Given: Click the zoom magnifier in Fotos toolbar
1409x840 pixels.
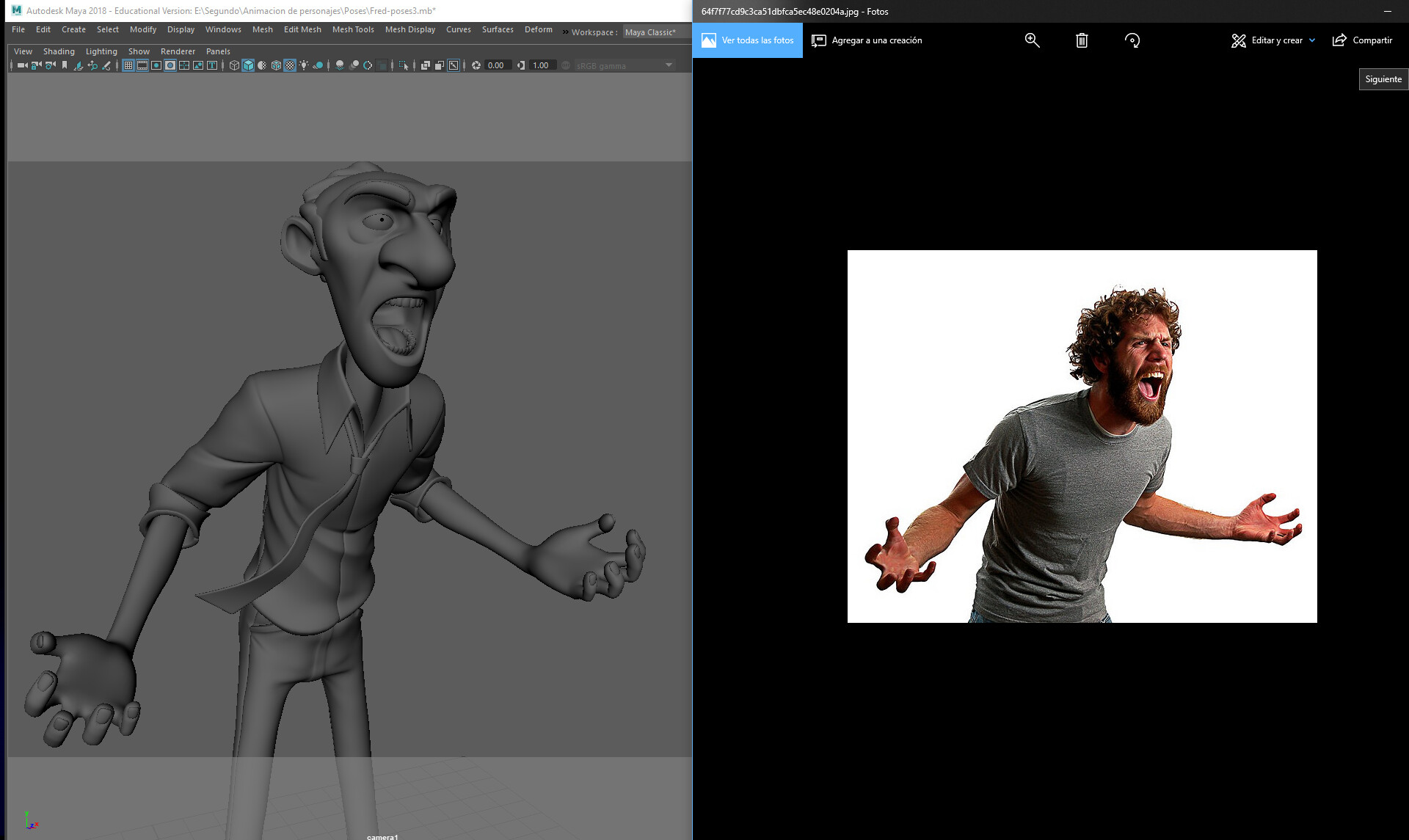Looking at the screenshot, I should (1033, 40).
